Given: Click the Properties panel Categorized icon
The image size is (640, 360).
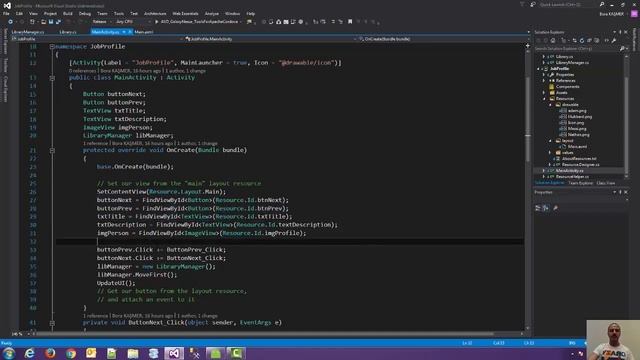Looking at the screenshot, I should pyautogui.click(x=538, y=208).
